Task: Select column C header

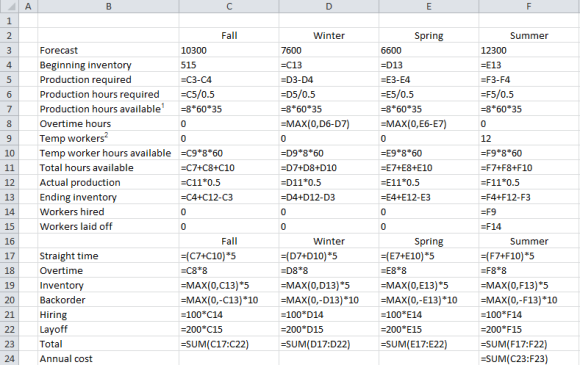Action: [x=229, y=6]
